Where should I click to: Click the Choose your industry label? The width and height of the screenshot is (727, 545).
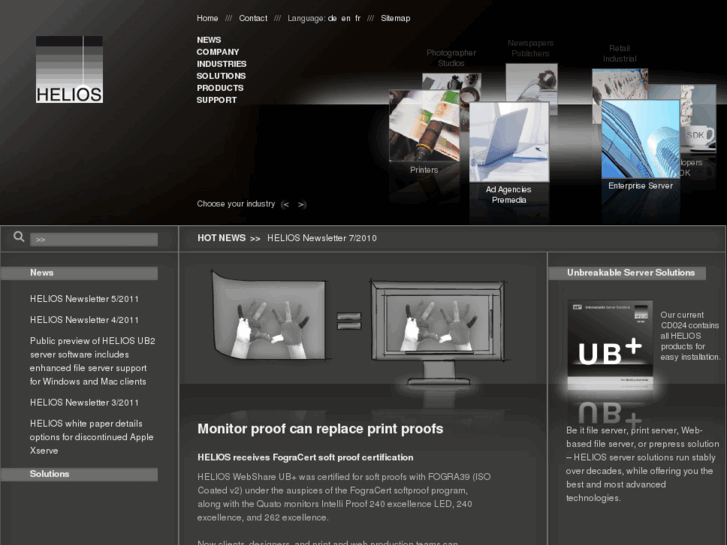coord(236,204)
